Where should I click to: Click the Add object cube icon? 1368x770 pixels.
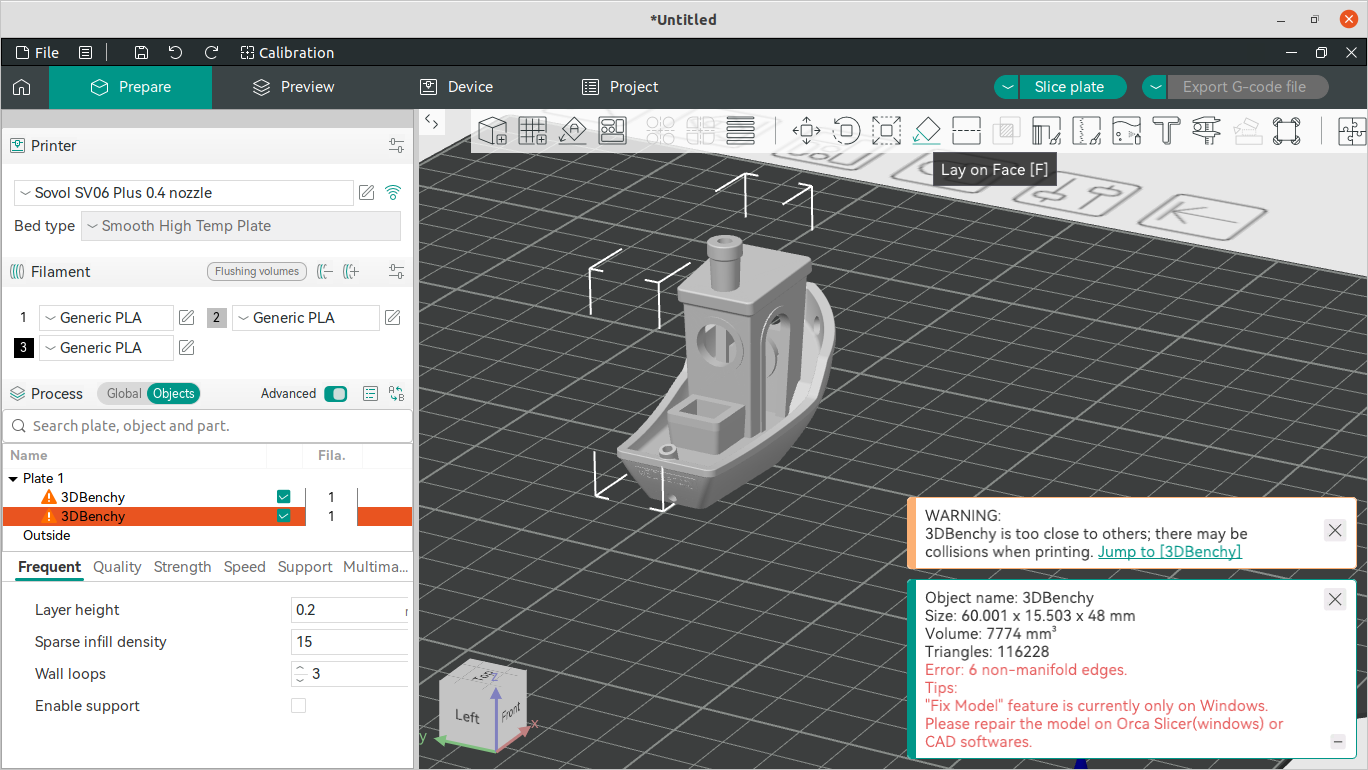(x=492, y=130)
